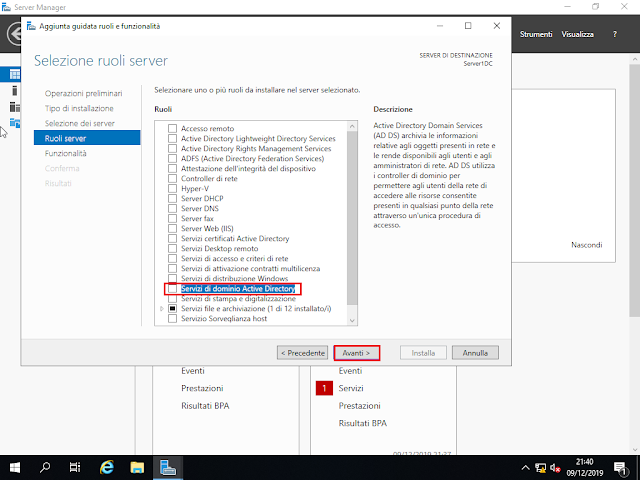Image resolution: width=640 pixels, height=480 pixels.
Task: Select the local server sidebar icon
Action: pyautogui.click(x=15, y=91)
